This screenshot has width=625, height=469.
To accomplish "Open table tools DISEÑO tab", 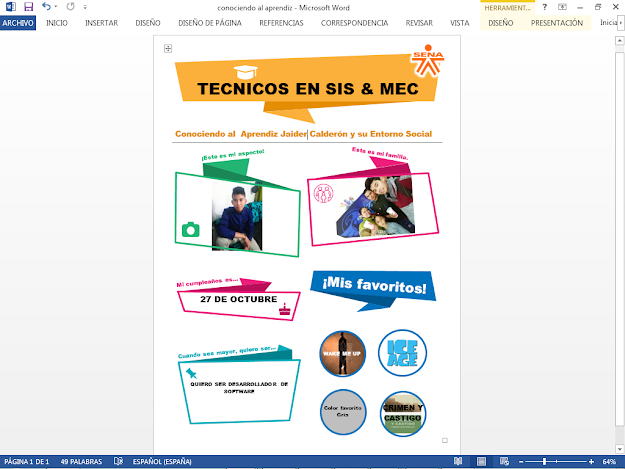I will click(501, 23).
